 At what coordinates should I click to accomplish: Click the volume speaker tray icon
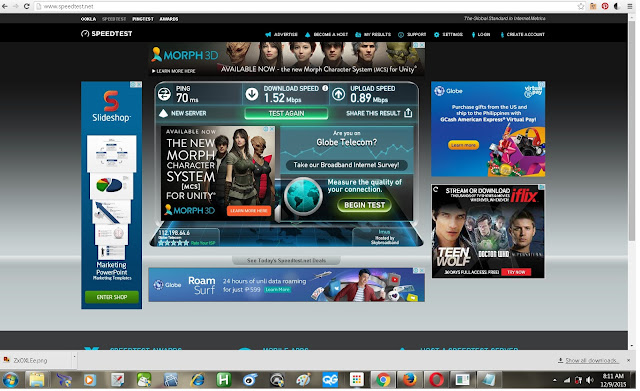(590, 380)
